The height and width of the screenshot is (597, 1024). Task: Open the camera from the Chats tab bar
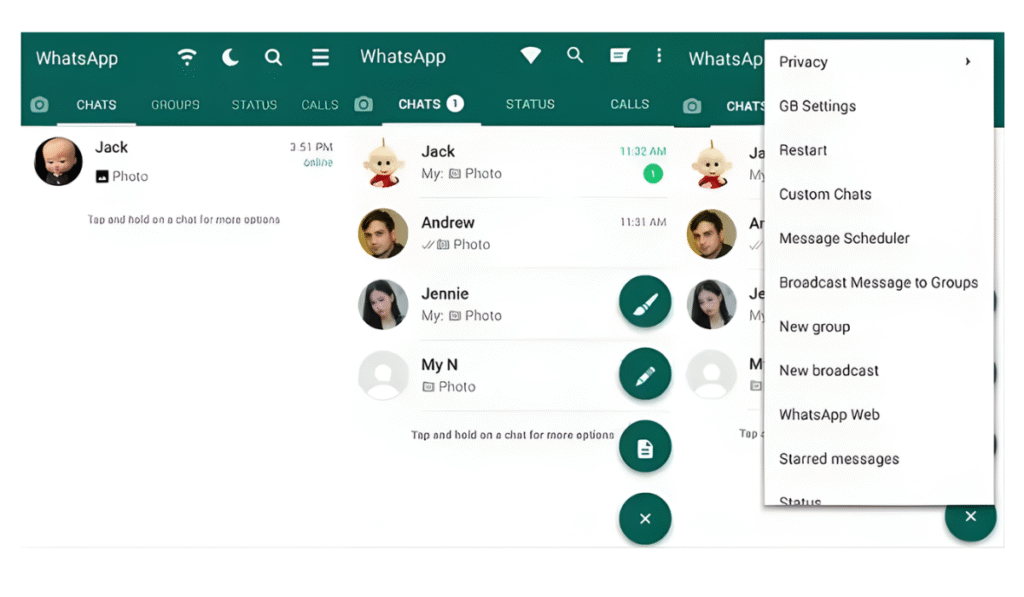pyautogui.click(x=39, y=104)
